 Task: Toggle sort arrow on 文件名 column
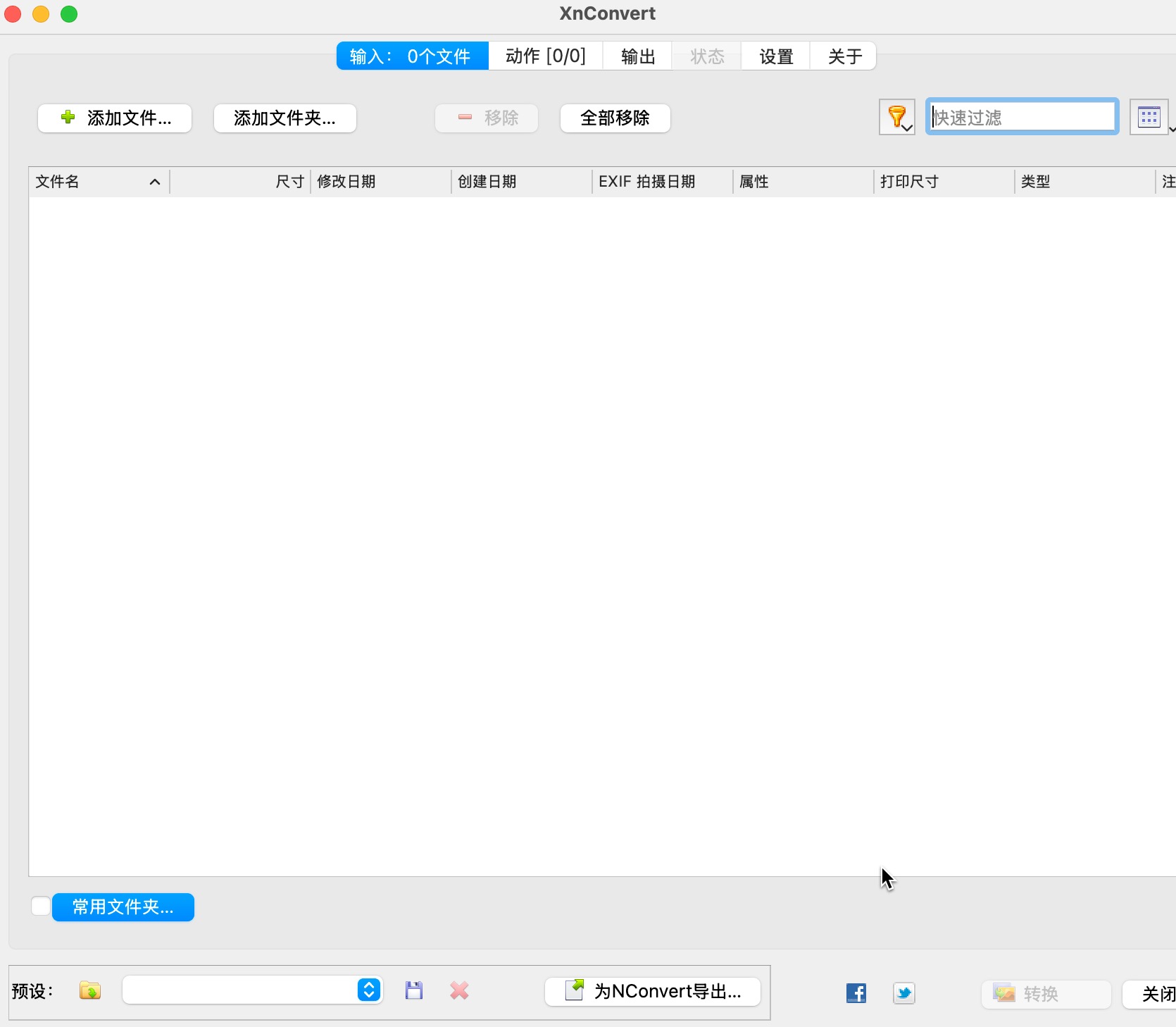coord(155,182)
